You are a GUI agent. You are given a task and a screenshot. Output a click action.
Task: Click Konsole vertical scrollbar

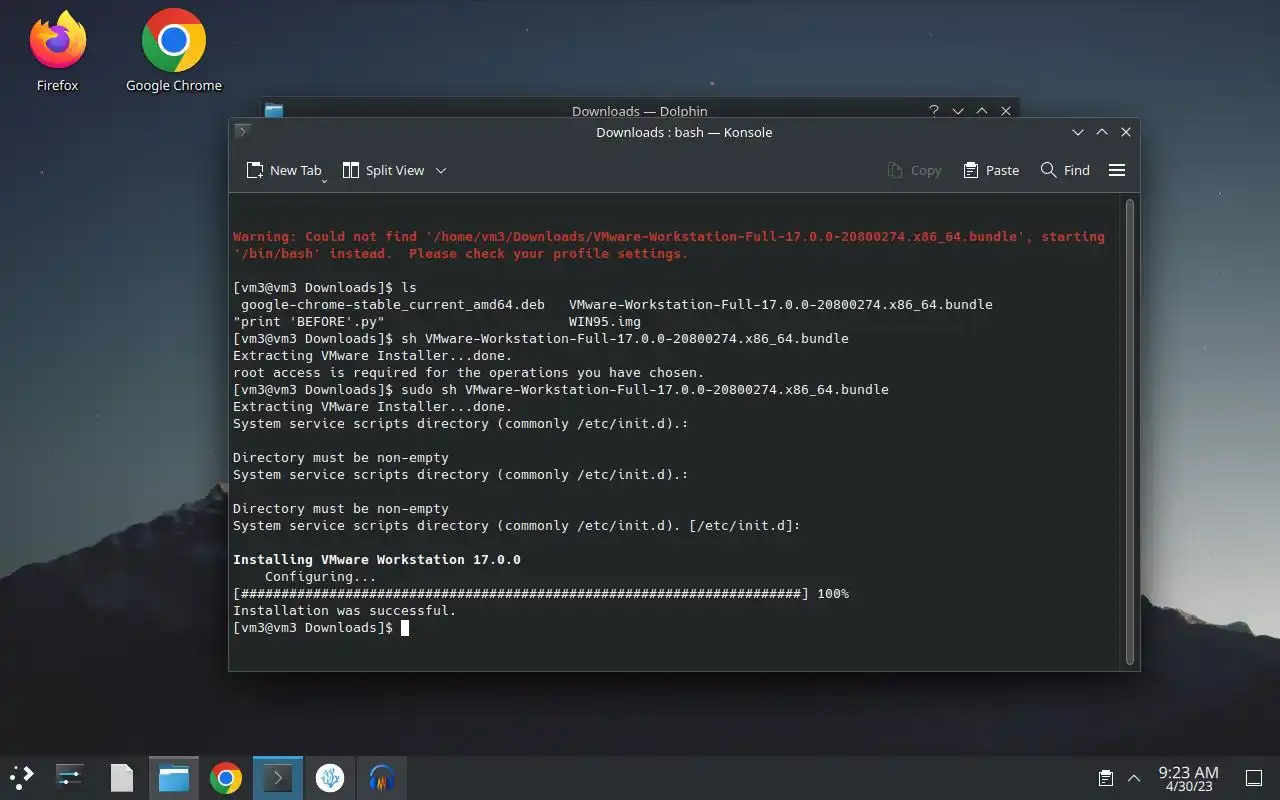point(1130,431)
